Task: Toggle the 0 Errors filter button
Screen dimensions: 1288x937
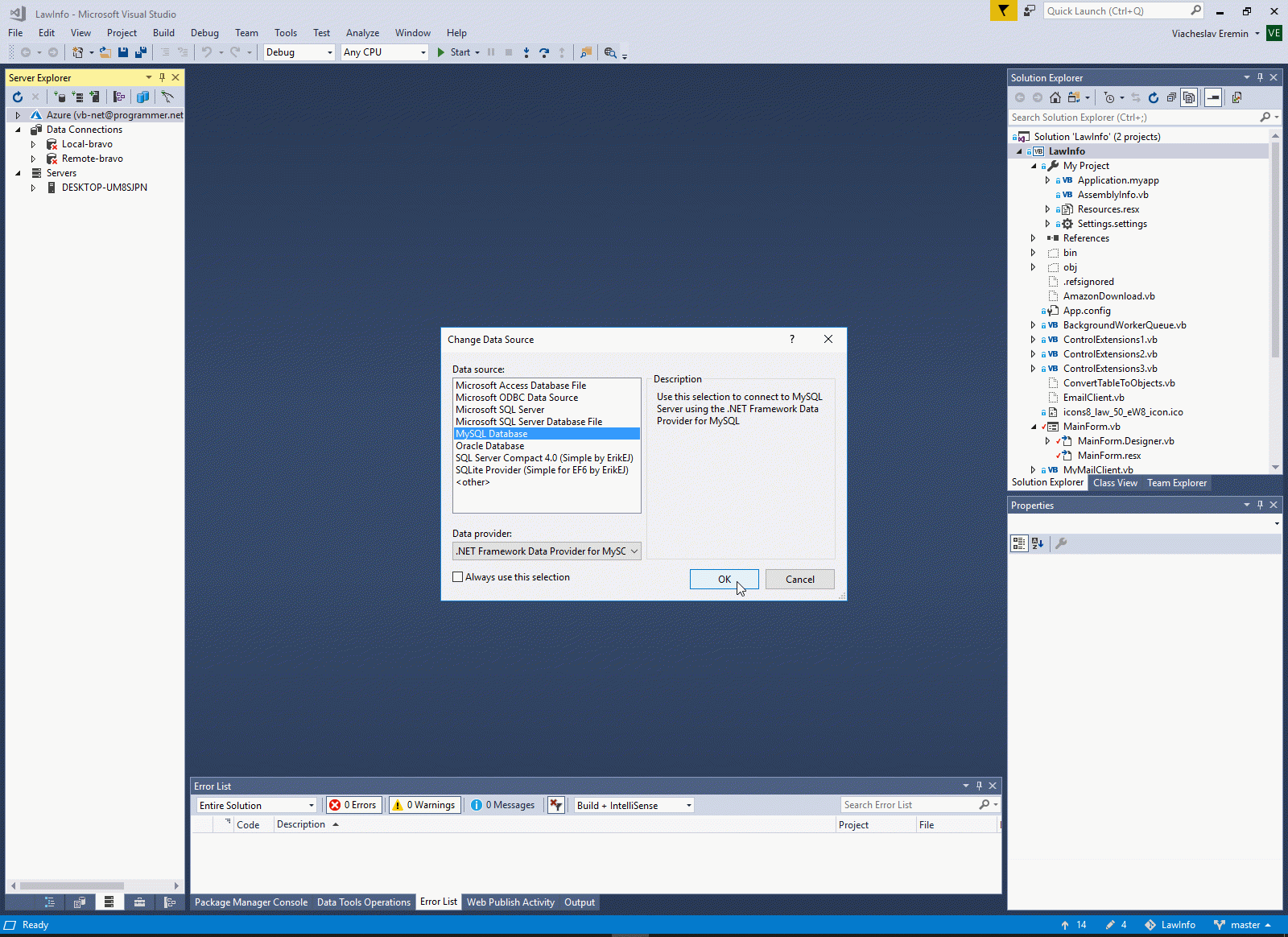Action: point(354,805)
